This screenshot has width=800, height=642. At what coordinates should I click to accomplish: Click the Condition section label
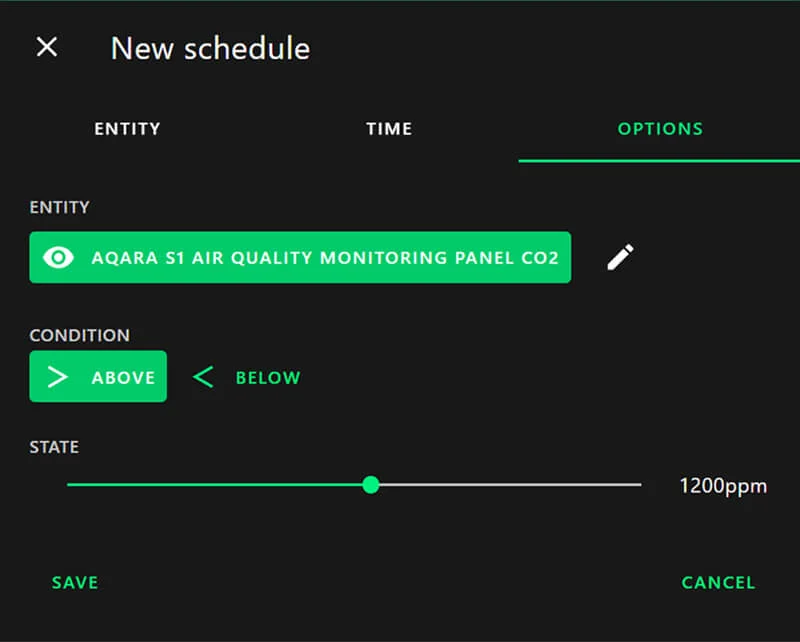pos(80,335)
